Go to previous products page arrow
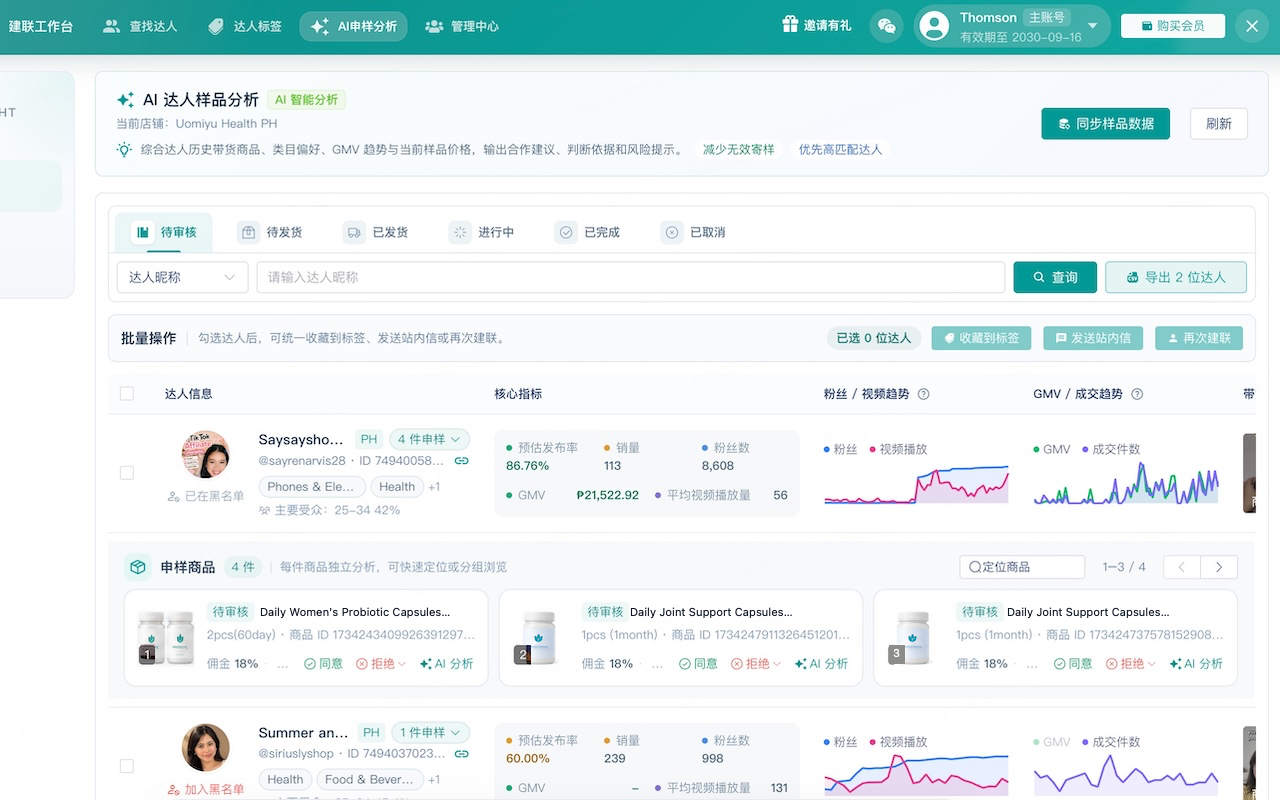Screen dimensions: 1280x800 coord(1182,567)
